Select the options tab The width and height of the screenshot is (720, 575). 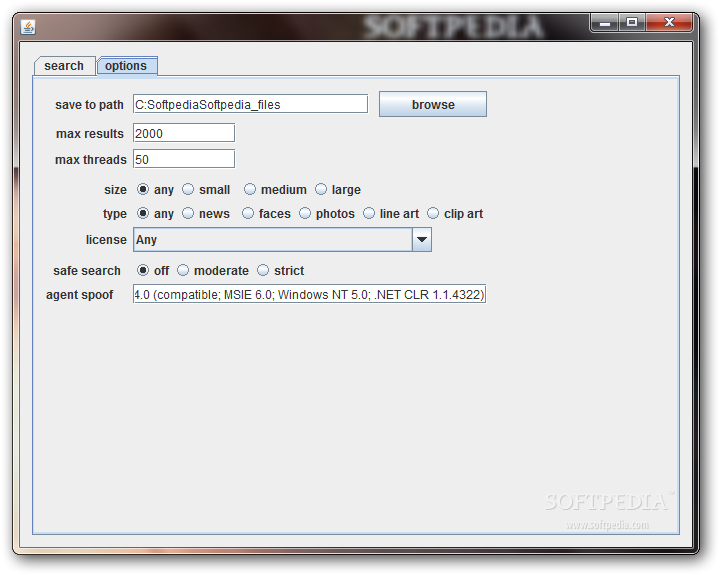pyautogui.click(x=126, y=66)
